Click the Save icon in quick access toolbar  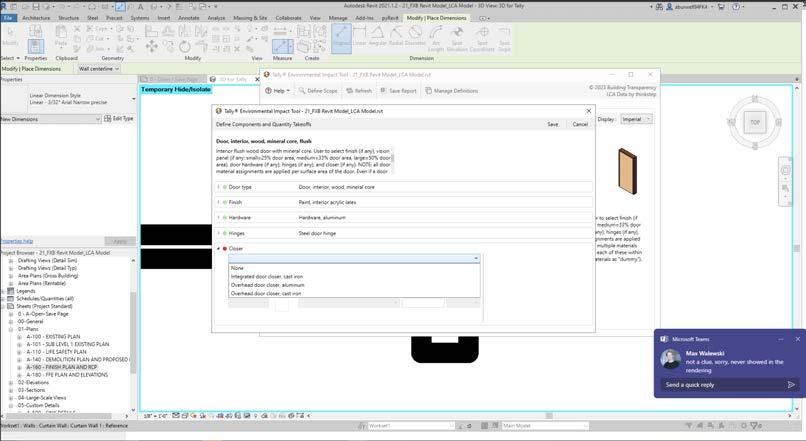pyautogui.click(x=36, y=7)
